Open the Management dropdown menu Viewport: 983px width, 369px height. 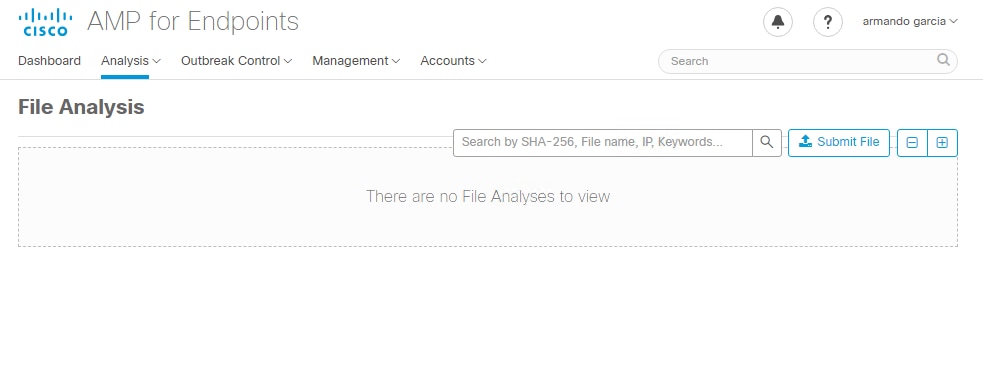click(356, 61)
